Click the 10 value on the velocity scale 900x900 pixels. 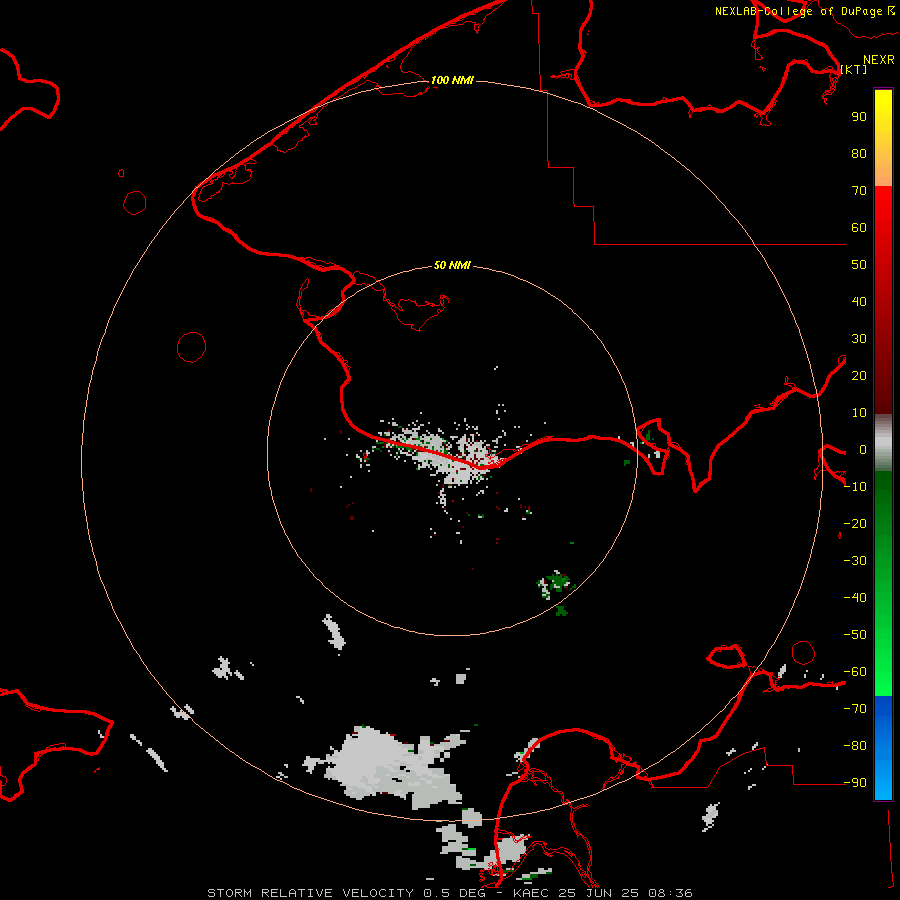tap(859, 413)
